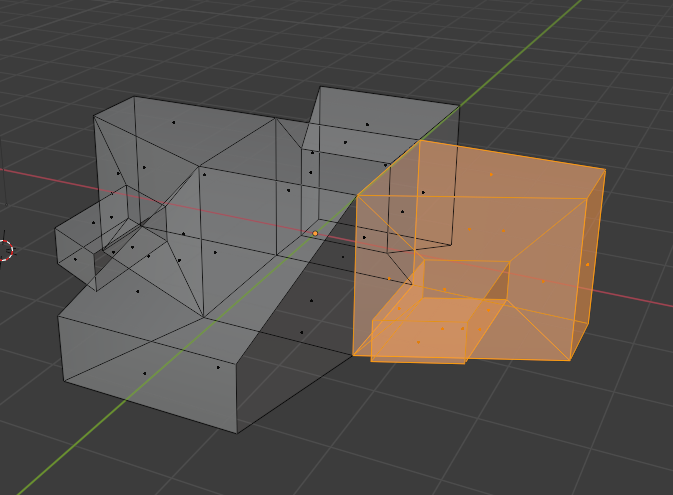Select the orange highlighted mesh object
Image resolution: width=673 pixels, height=495 pixels.
(479, 252)
